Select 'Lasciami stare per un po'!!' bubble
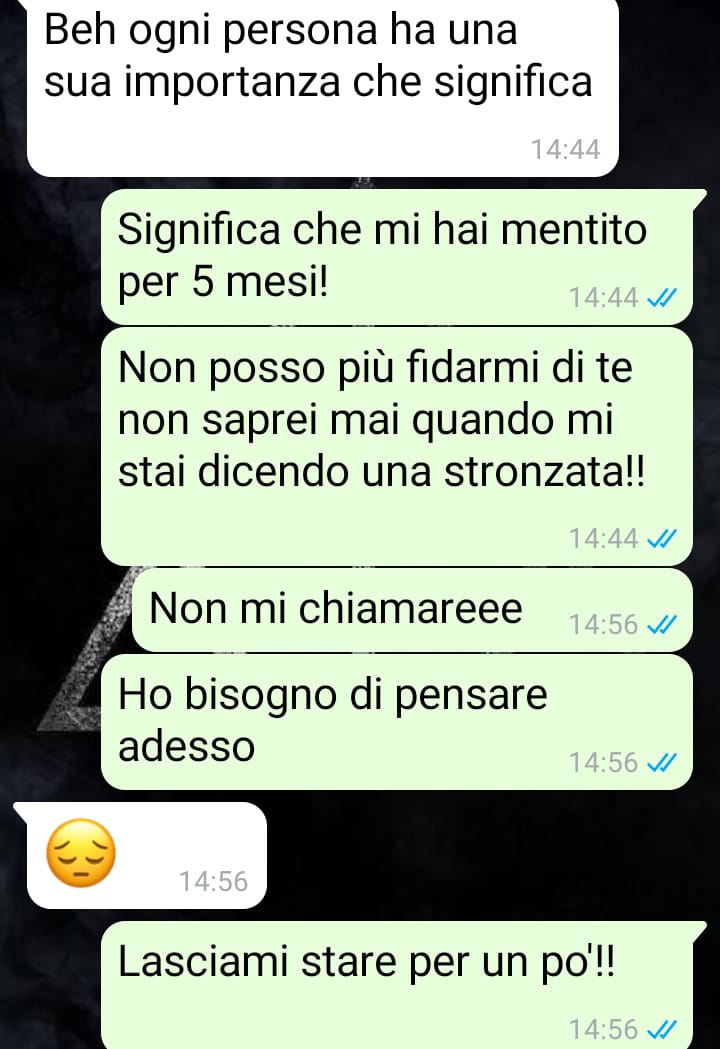The image size is (720, 1049). point(403,985)
